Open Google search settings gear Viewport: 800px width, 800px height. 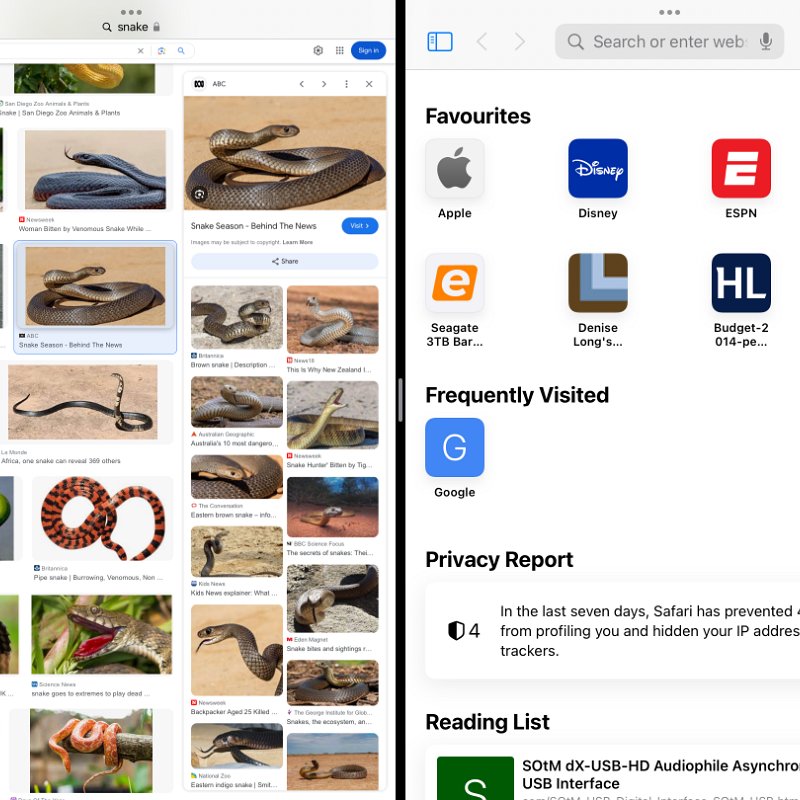coord(318,50)
